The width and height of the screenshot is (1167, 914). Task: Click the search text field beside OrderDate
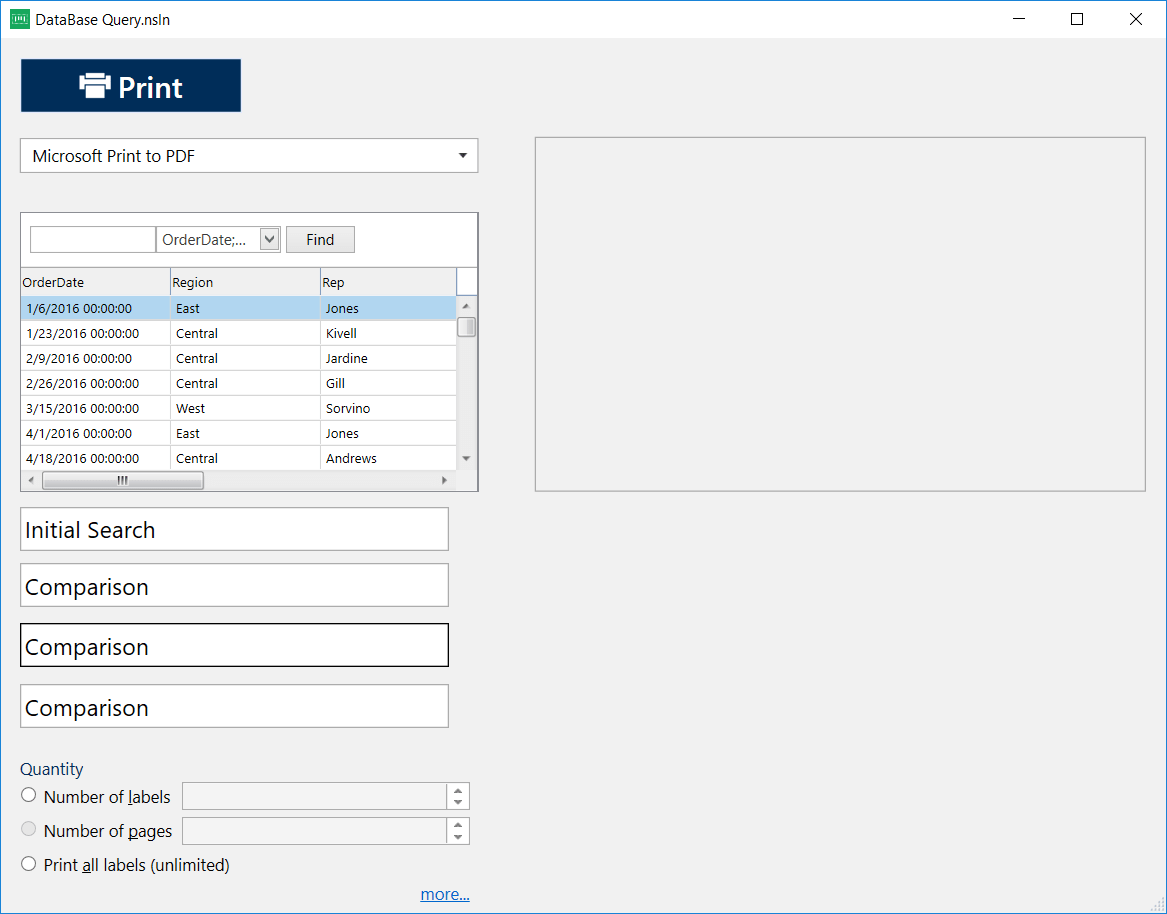92,240
